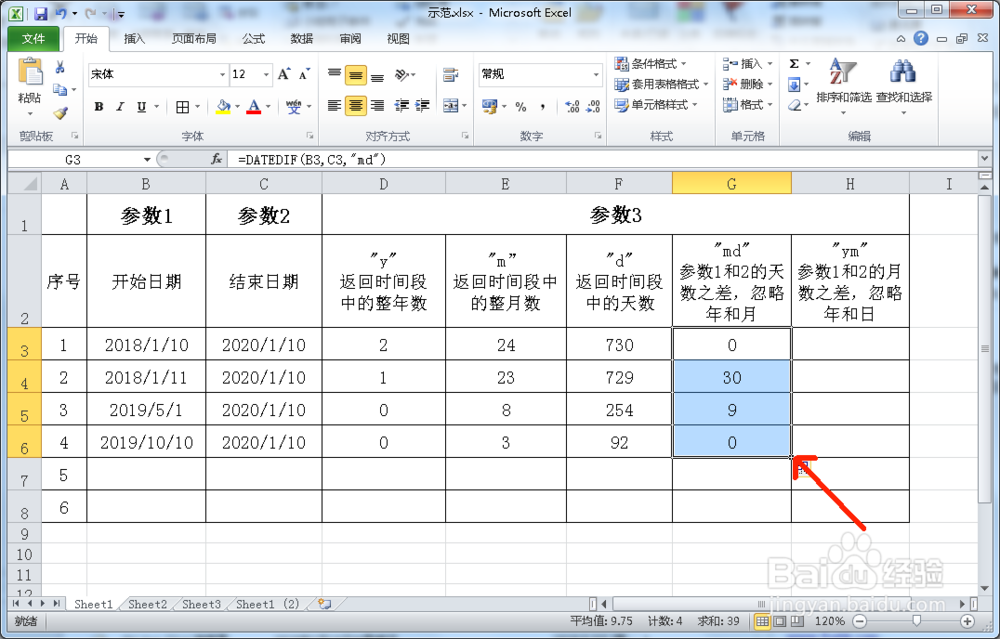Toggle underline formatting

[139, 104]
